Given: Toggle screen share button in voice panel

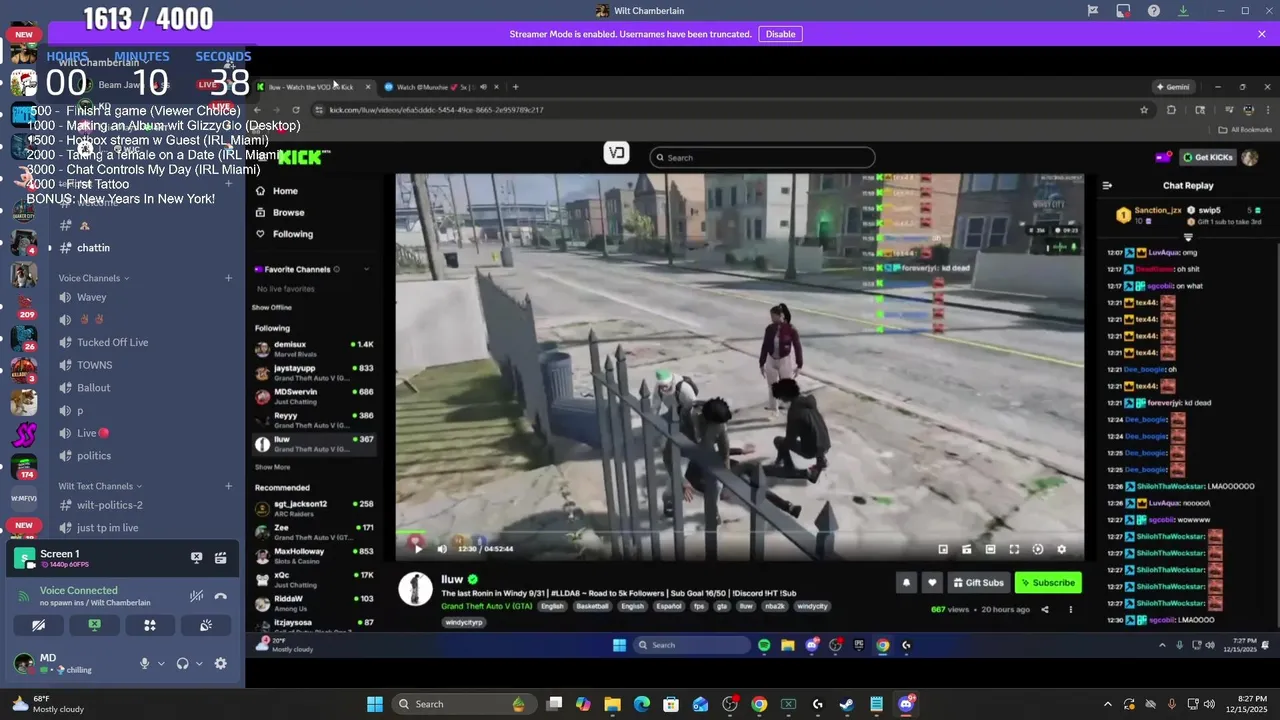Looking at the screenshot, I should coord(94,625).
